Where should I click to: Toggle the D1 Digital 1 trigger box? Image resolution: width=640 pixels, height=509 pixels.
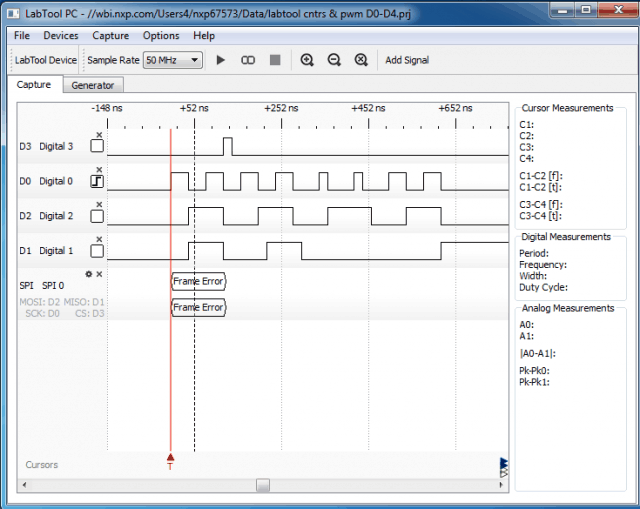pyautogui.click(x=97, y=251)
